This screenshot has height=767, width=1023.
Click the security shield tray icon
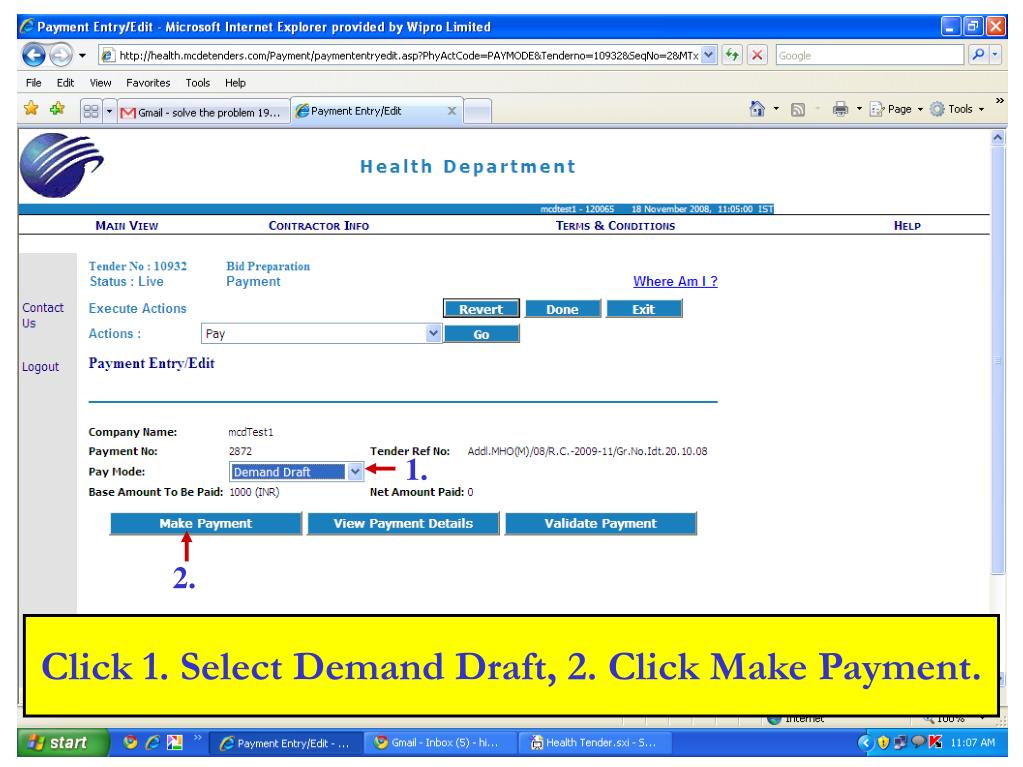coord(883,742)
